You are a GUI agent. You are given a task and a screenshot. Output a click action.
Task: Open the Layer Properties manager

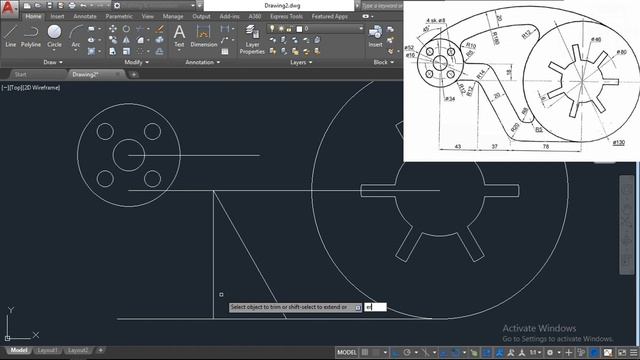[x=252, y=39]
